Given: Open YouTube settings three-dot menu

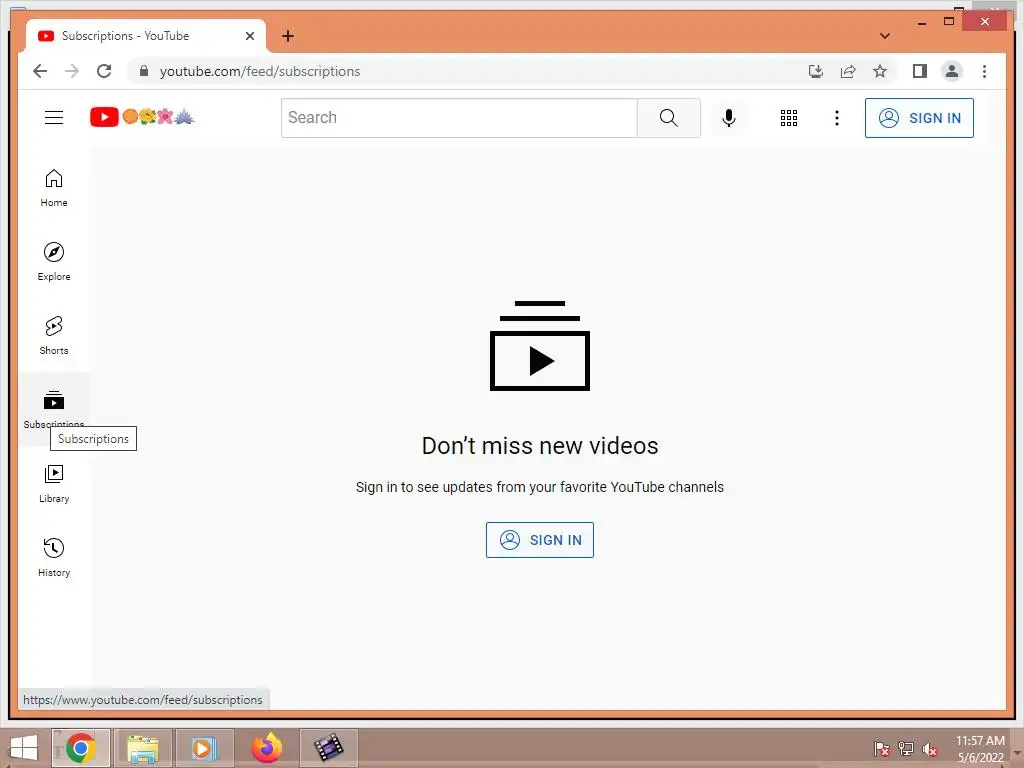Looking at the screenshot, I should pyautogui.click(x=837, y=118).
